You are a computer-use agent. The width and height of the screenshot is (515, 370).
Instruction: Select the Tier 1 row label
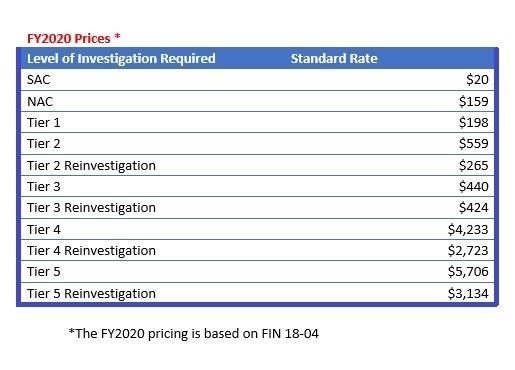coord(44,123)
